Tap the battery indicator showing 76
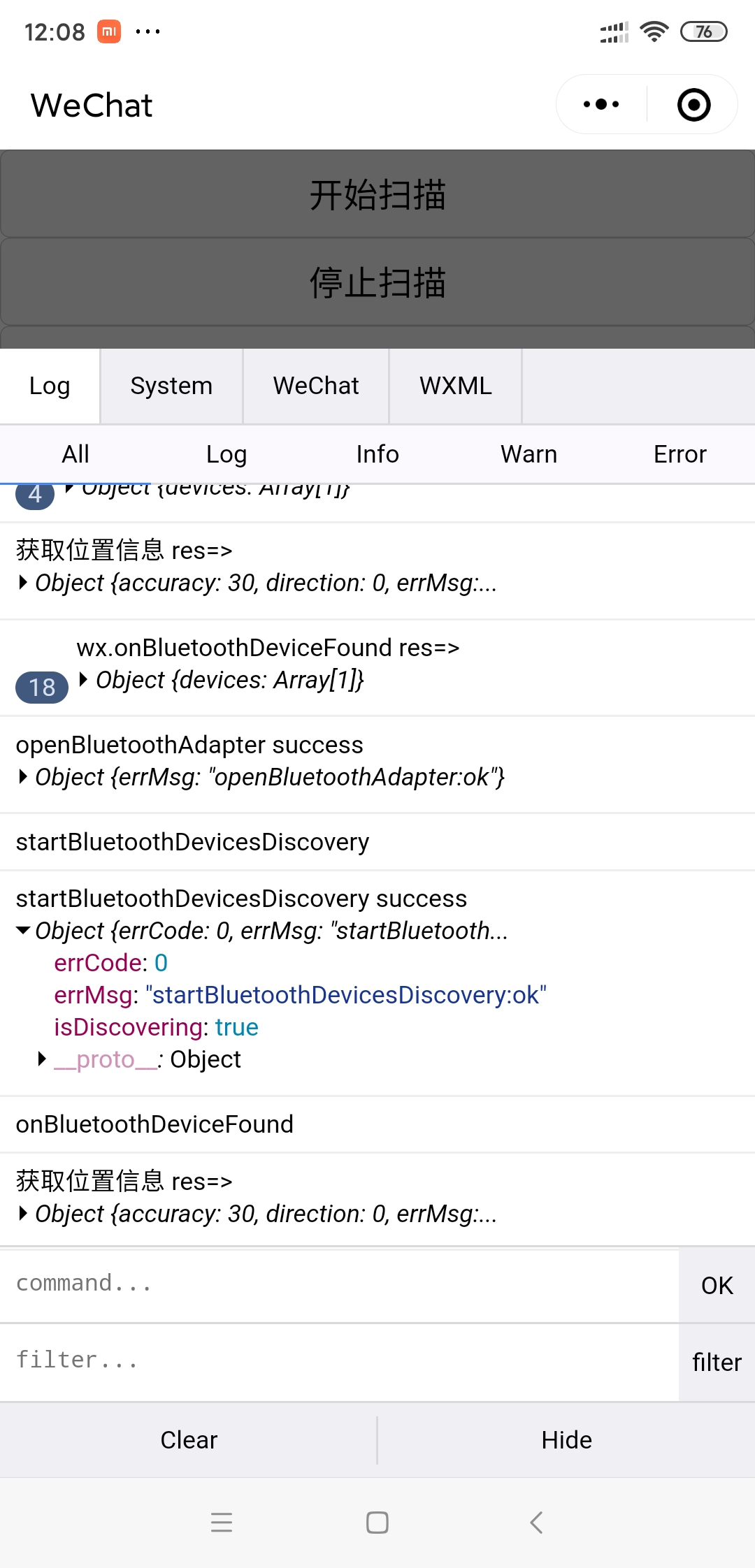The height and width of the screenshot is (1568, 755). click(x=704, y=31)
